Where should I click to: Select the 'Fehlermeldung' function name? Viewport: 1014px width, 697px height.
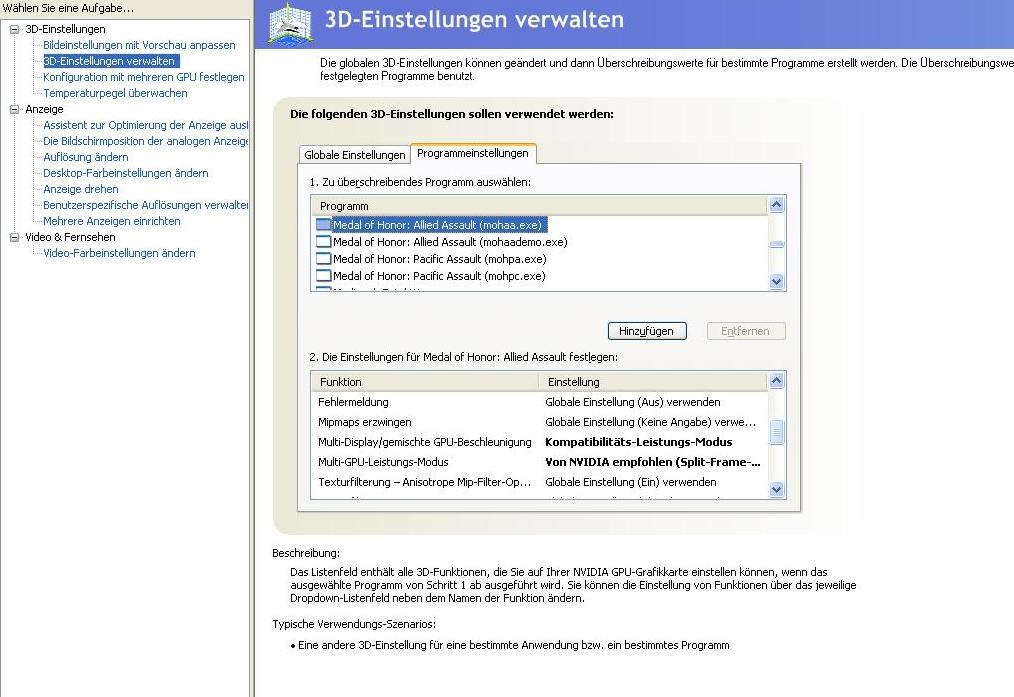point(353,402)
